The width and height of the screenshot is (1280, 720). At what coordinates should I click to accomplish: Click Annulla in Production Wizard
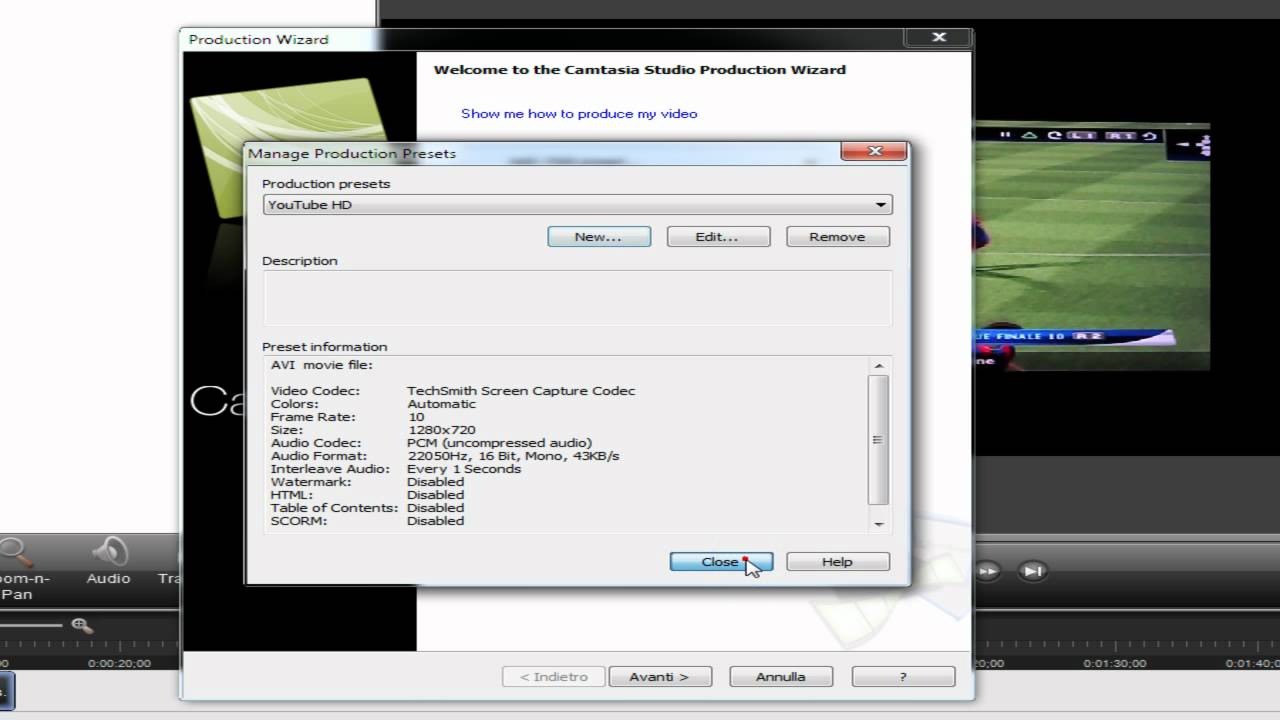tap(780, 677)
